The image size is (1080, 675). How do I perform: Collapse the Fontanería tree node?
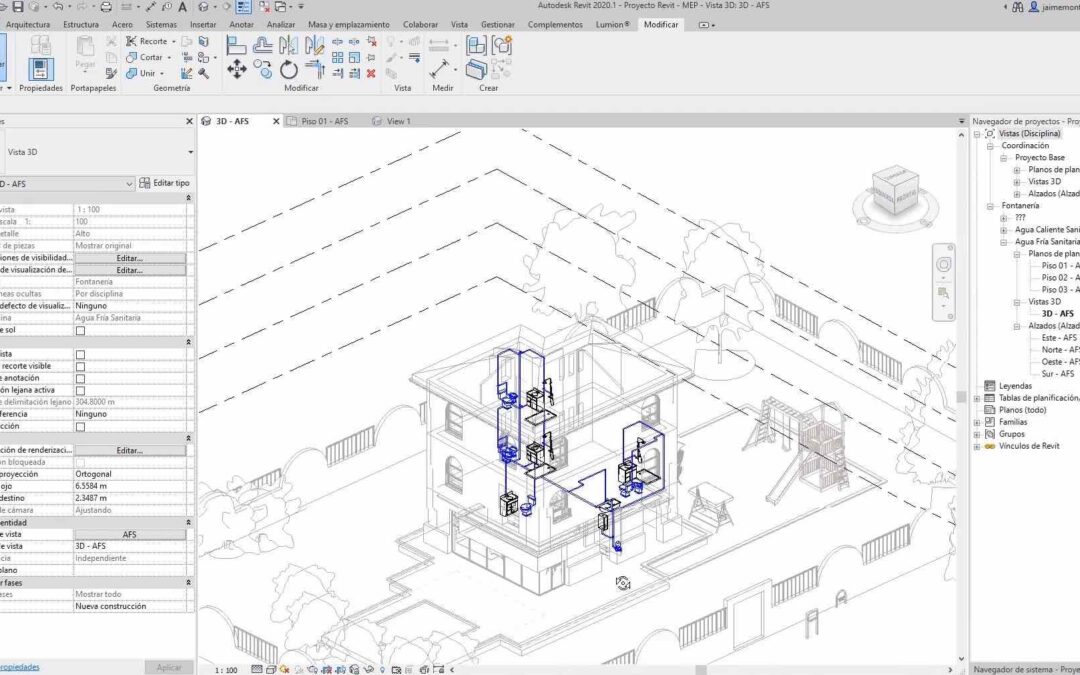(990, 206)
